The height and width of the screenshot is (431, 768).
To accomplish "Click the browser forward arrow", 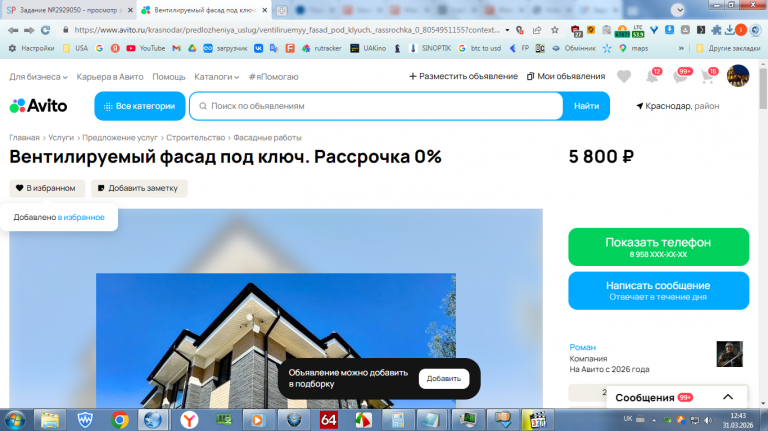I will point(29,30).
